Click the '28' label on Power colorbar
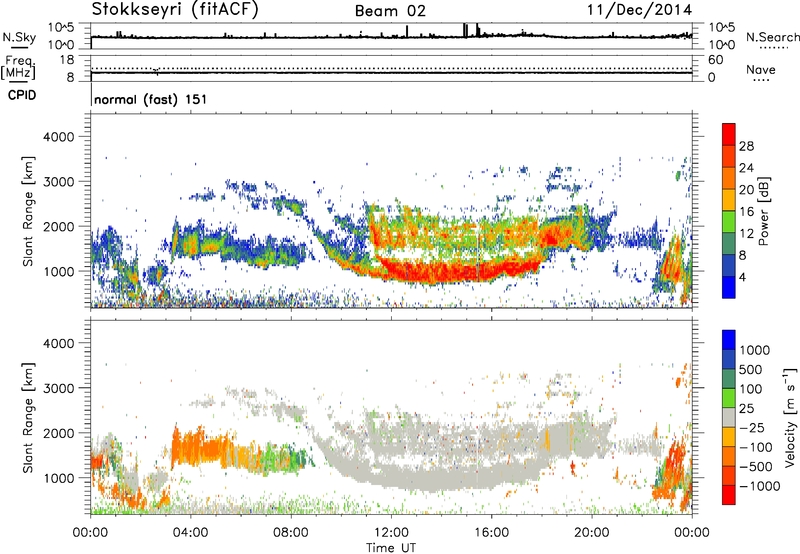The width and height of the screenshot is (800, 554). (746, 146)
